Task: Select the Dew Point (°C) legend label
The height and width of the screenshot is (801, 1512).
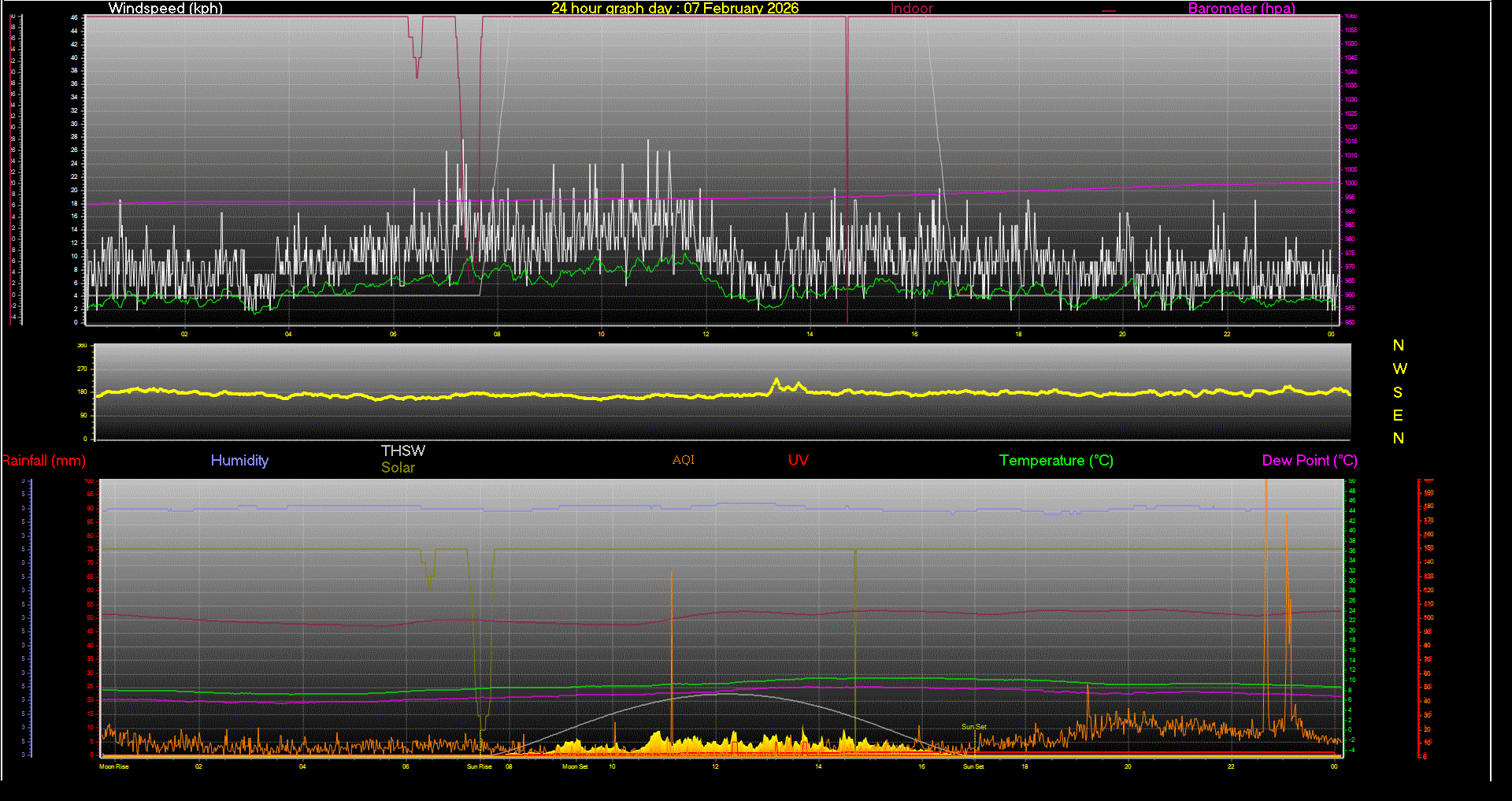Action: click(1310, 461)
